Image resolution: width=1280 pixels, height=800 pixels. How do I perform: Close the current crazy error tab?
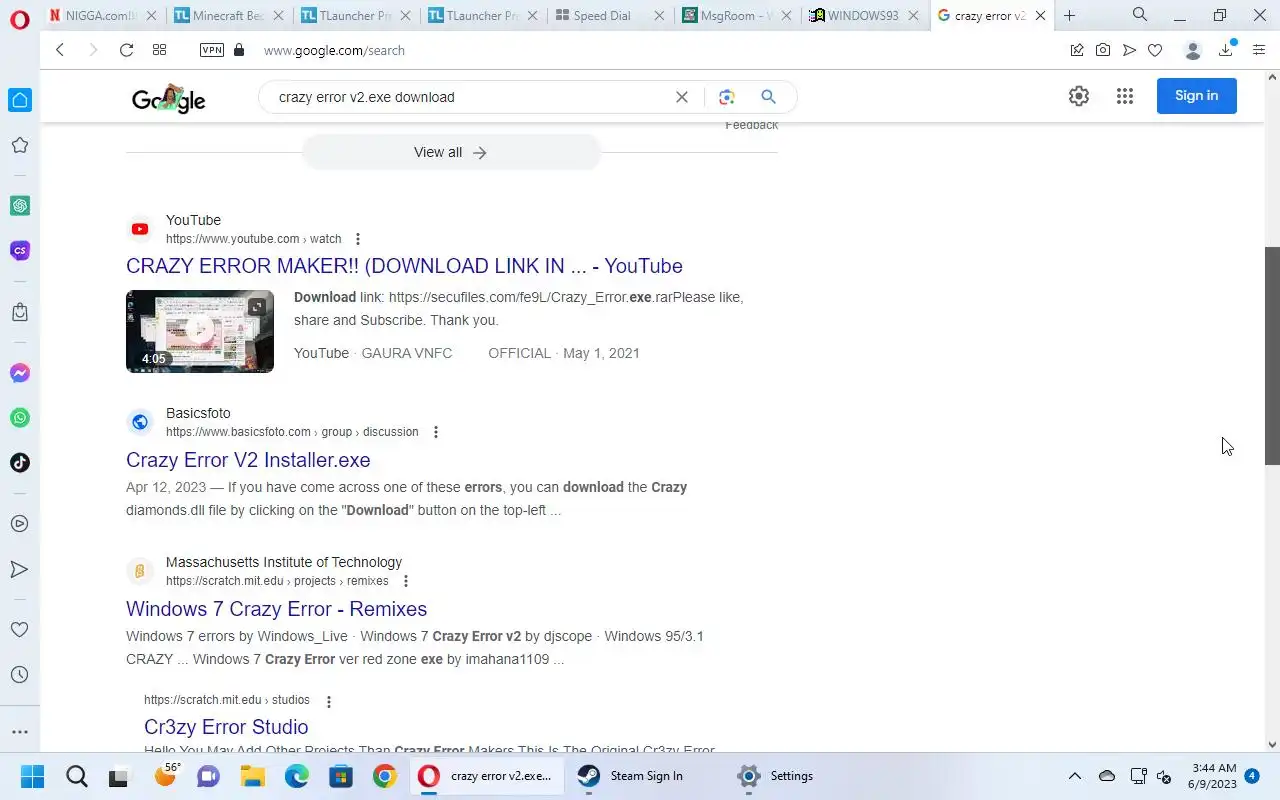pos(1041,16)
